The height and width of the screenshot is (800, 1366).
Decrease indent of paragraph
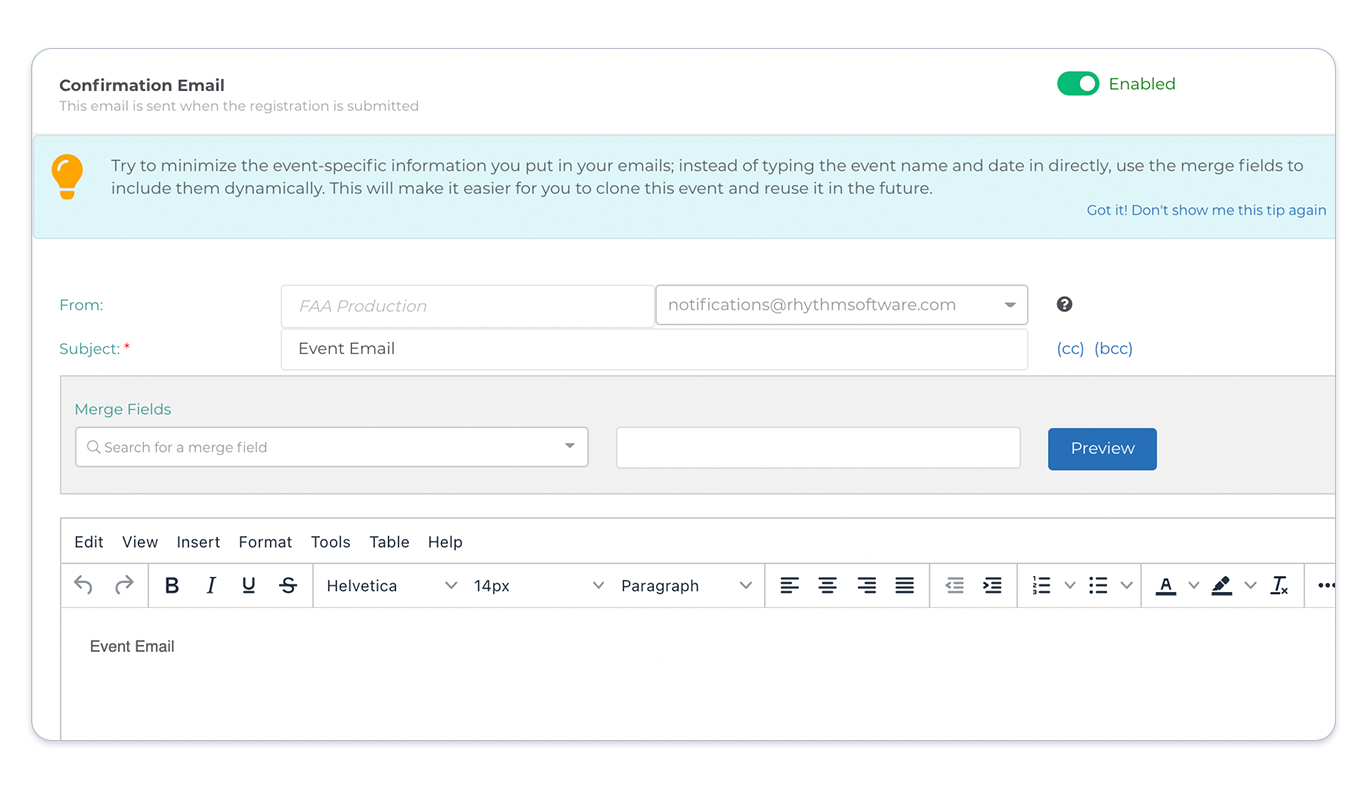(955, 586)
